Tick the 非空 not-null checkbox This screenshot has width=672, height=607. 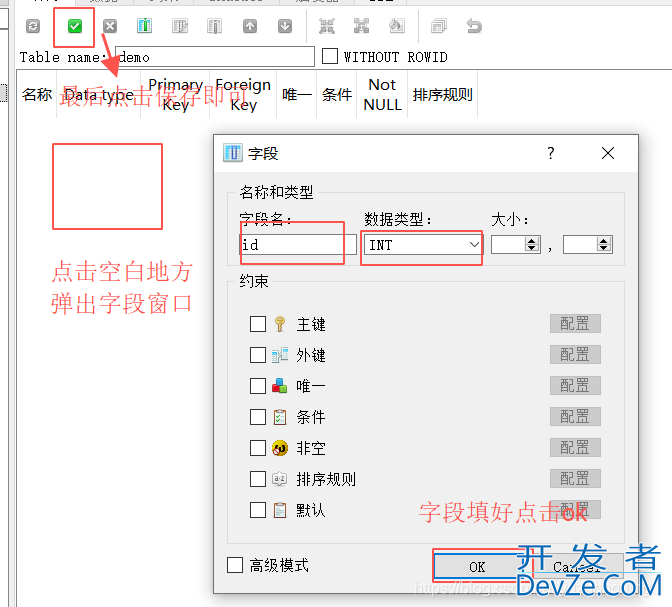click(x=258, y=448)
